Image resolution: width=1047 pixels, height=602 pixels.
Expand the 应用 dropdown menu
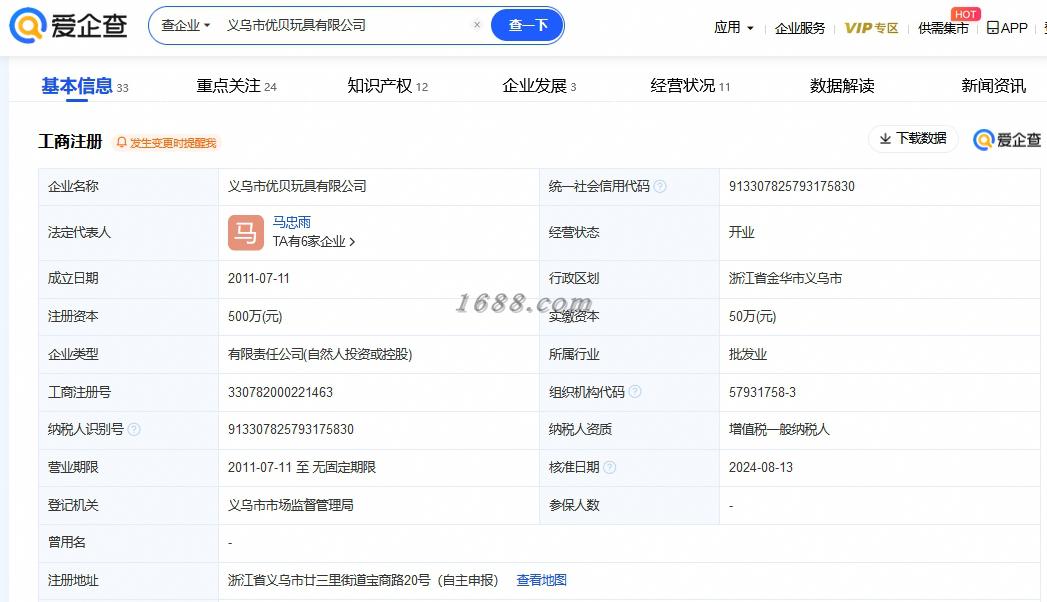pos(734,27)
